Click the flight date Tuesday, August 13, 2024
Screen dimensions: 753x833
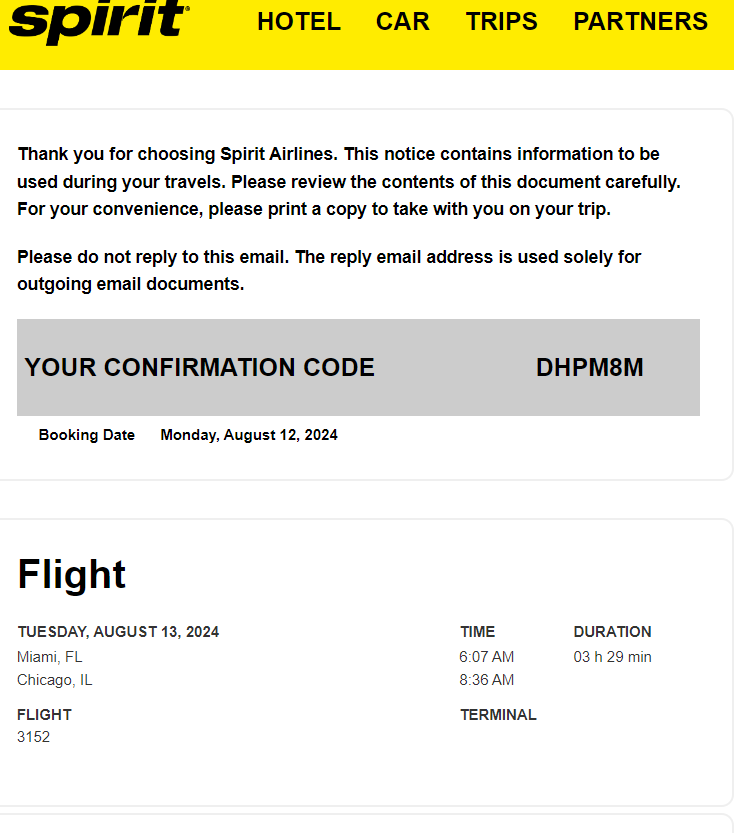(x=118, y=632)
